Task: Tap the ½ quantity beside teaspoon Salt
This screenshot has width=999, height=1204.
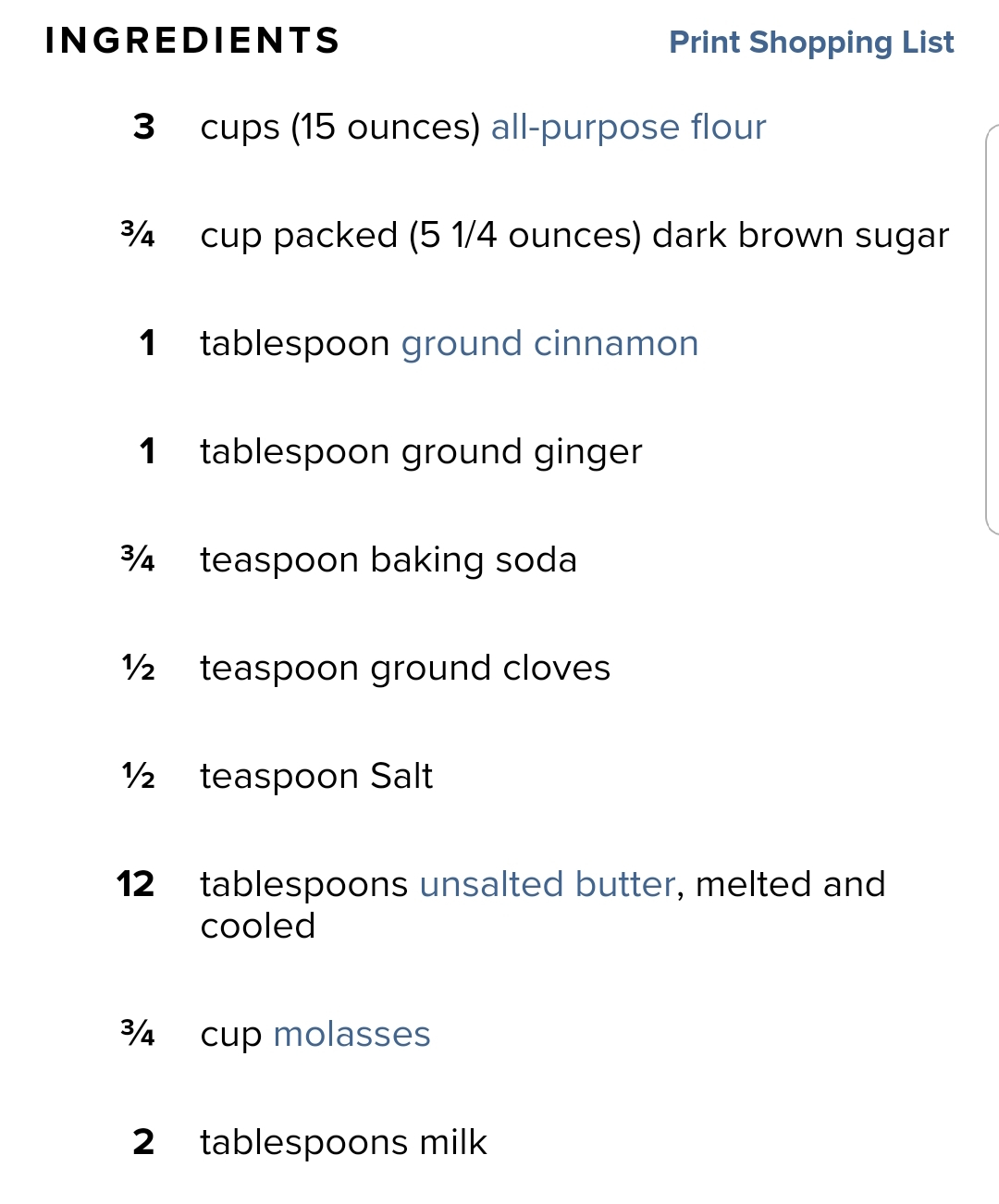Action: [138, 775]
